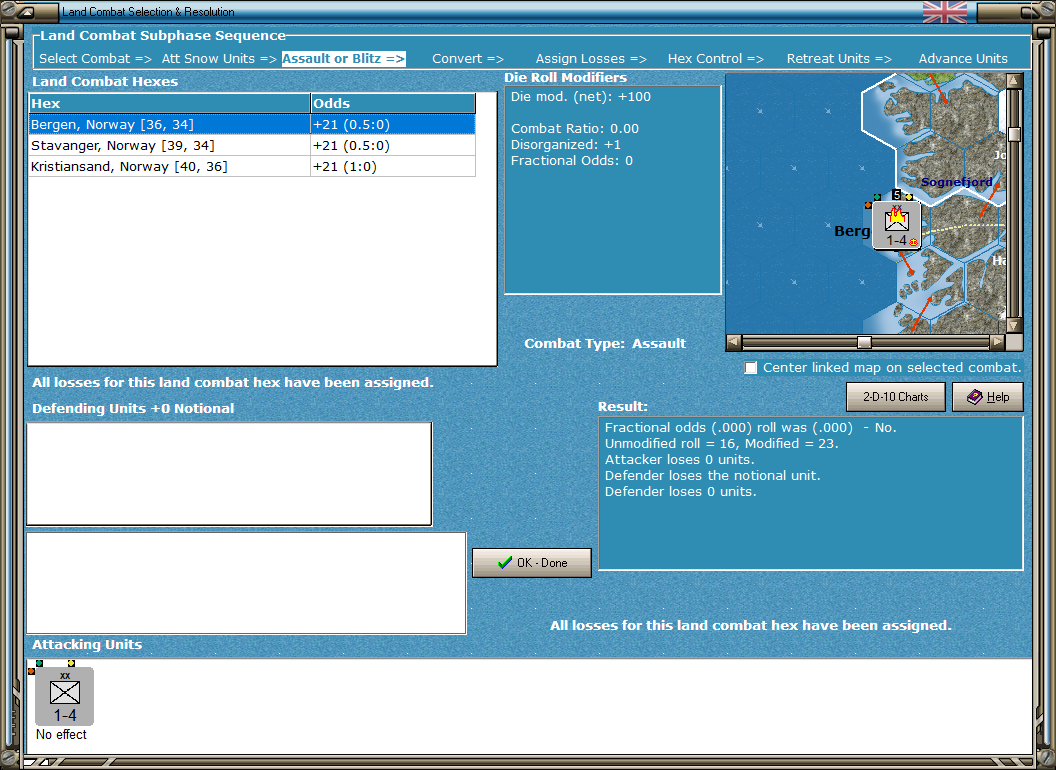The height and width of the screenshot is (770, 1056).
Task: Click the +21 (1:0) odds cell for Kristiansand
Action: [393, 166]
